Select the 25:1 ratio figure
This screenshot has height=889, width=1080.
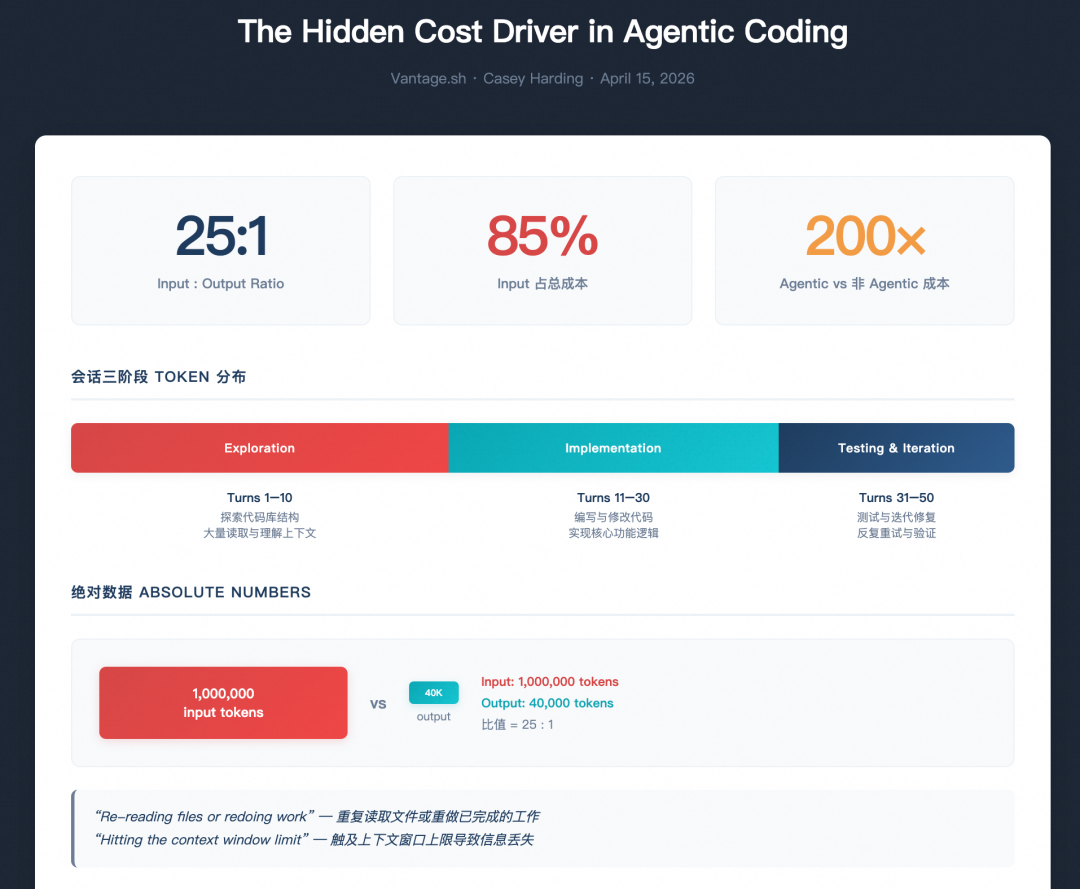221,236
